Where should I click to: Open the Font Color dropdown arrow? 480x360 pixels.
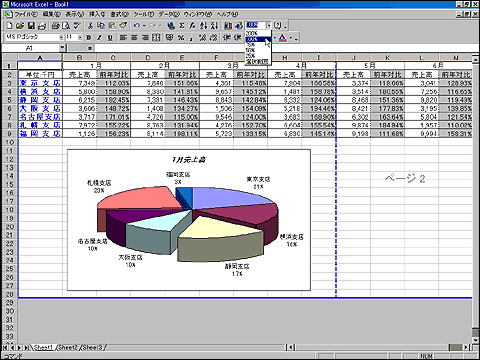point(291,38)
